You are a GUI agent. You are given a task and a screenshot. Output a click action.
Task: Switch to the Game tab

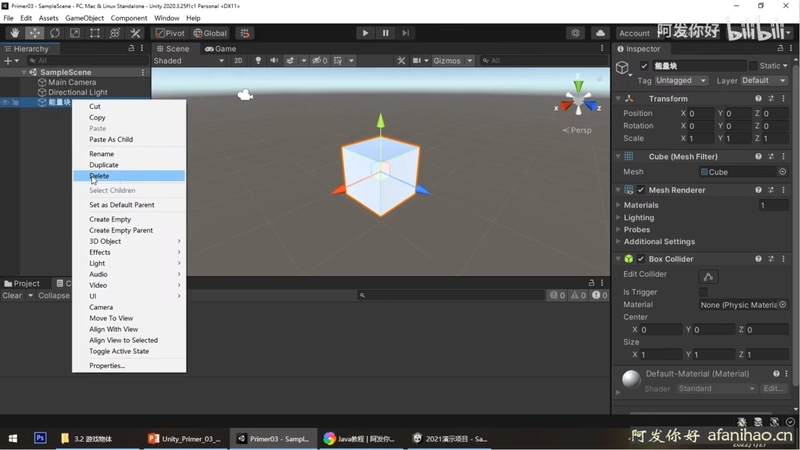pyautogui.click(x=221, y=49)
